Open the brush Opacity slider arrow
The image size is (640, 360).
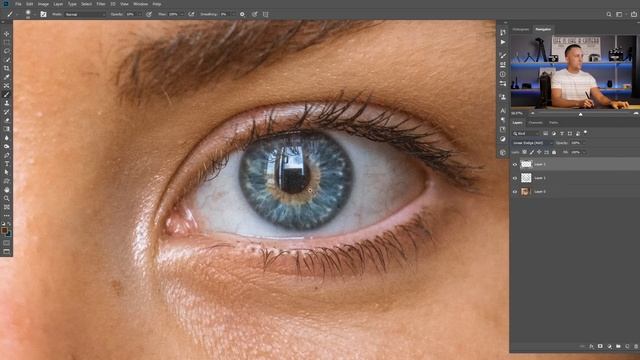click(x=139, y=14)
